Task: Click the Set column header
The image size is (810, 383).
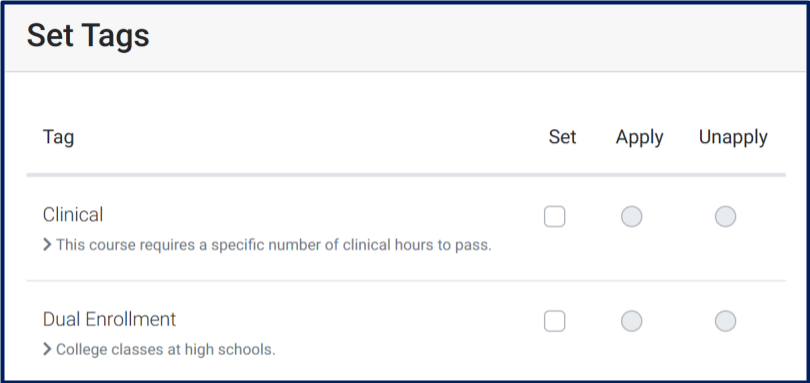Action: click(562, 137)
